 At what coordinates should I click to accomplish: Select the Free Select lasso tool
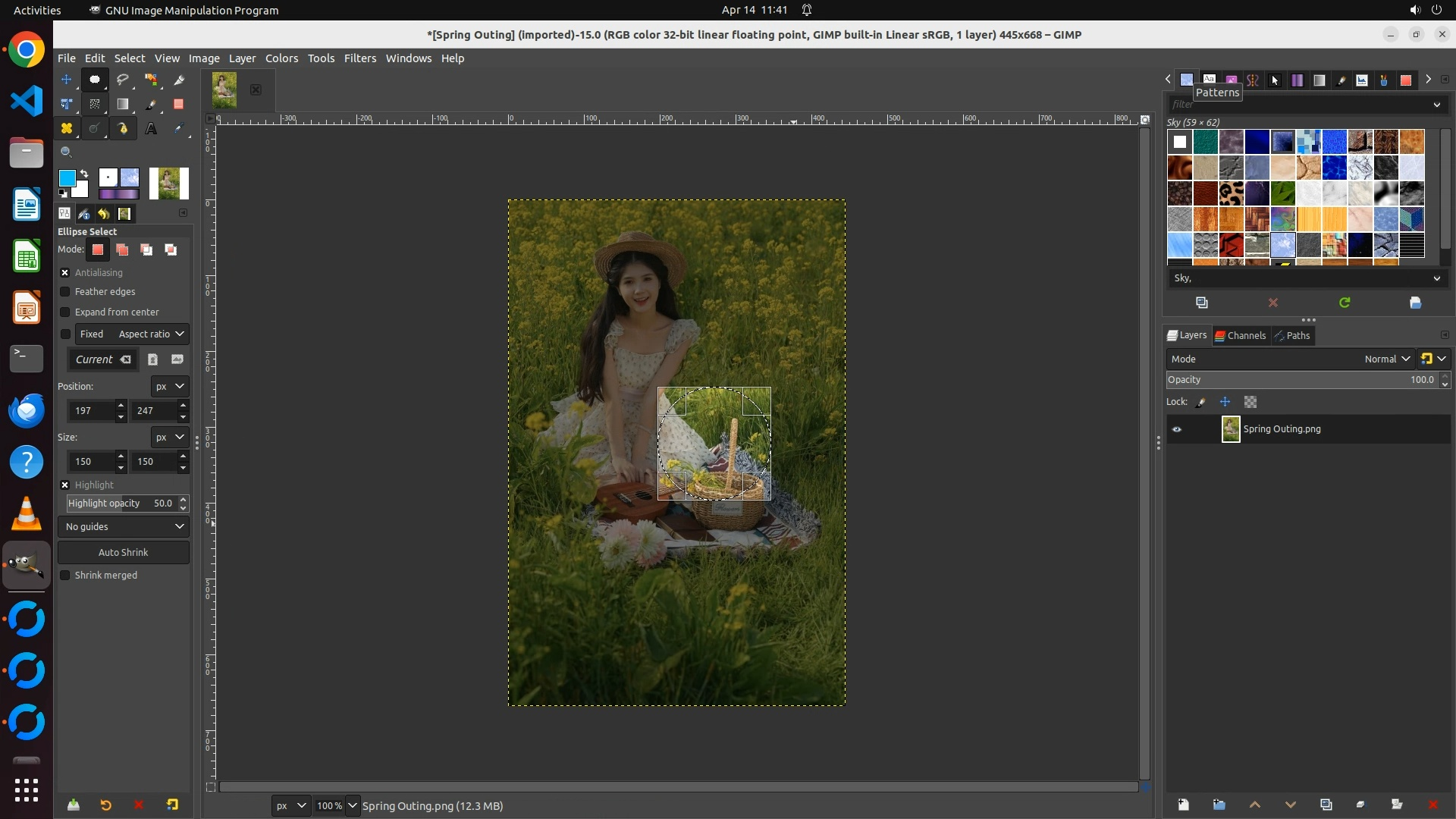pyautogui.click(x=123, y=80)
